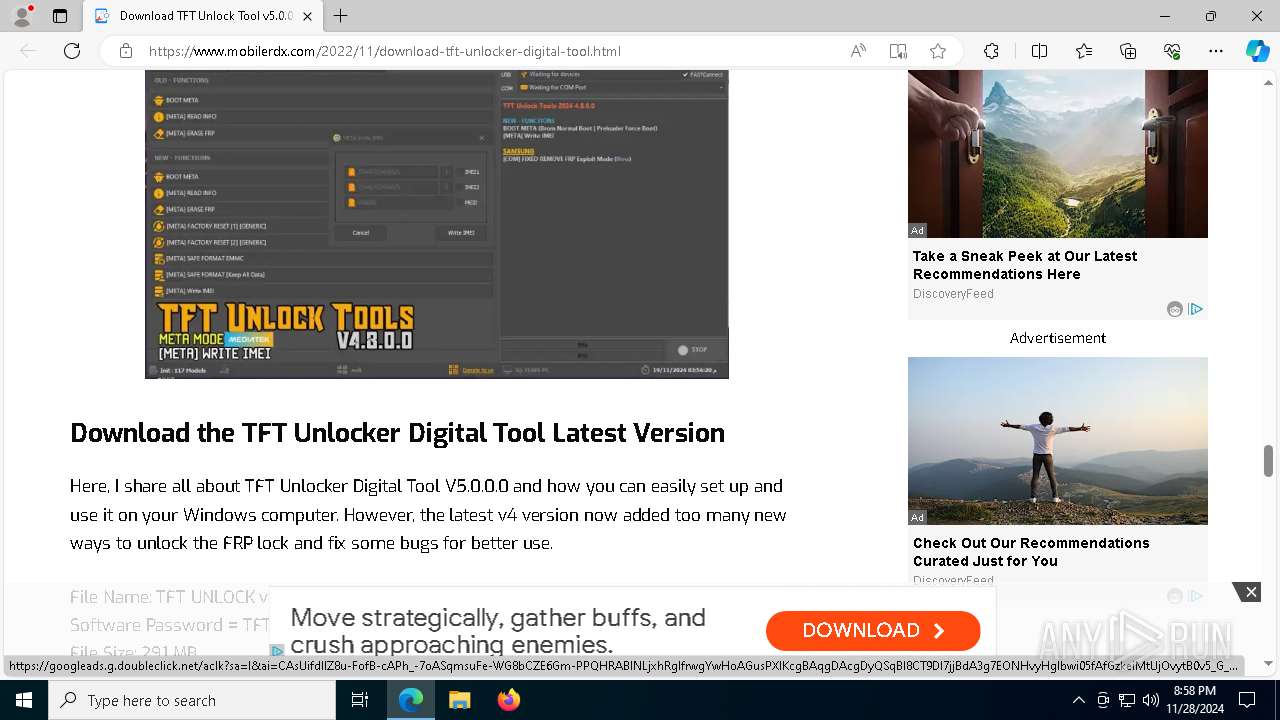Viewport: 1280px width, 720px height.
Task: Refresh the current page
Action: click(72, 51)
